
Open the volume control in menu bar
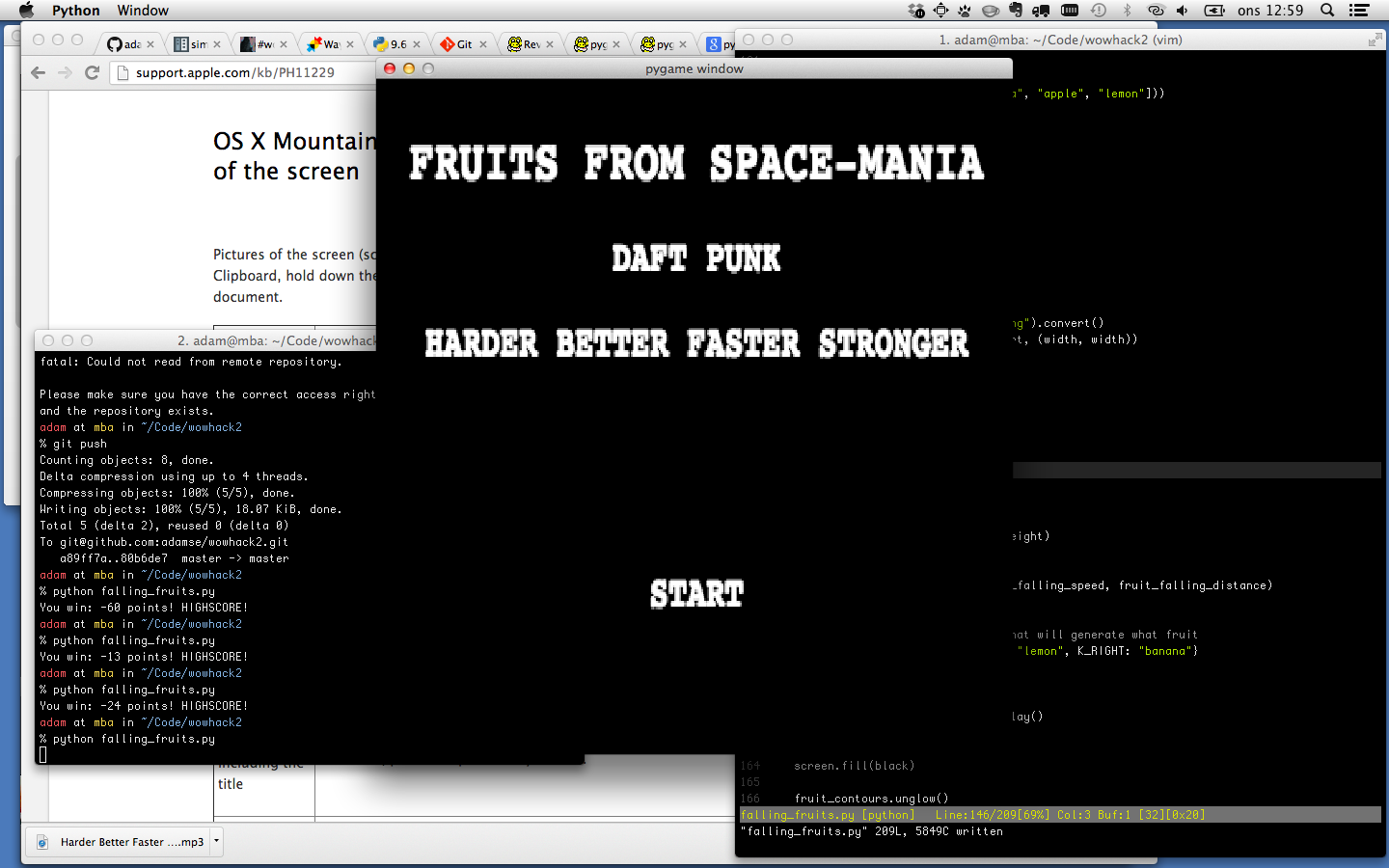pos(1183,11)
